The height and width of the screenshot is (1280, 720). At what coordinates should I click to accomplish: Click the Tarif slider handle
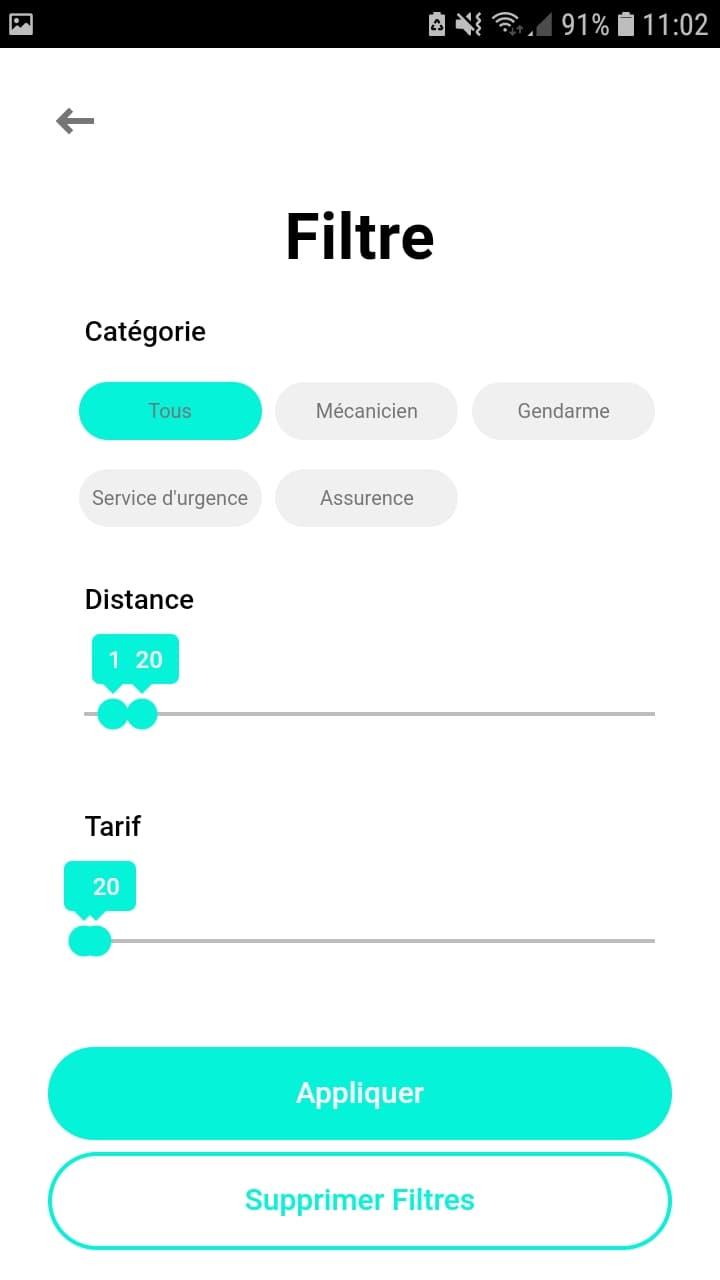point(90,941)
